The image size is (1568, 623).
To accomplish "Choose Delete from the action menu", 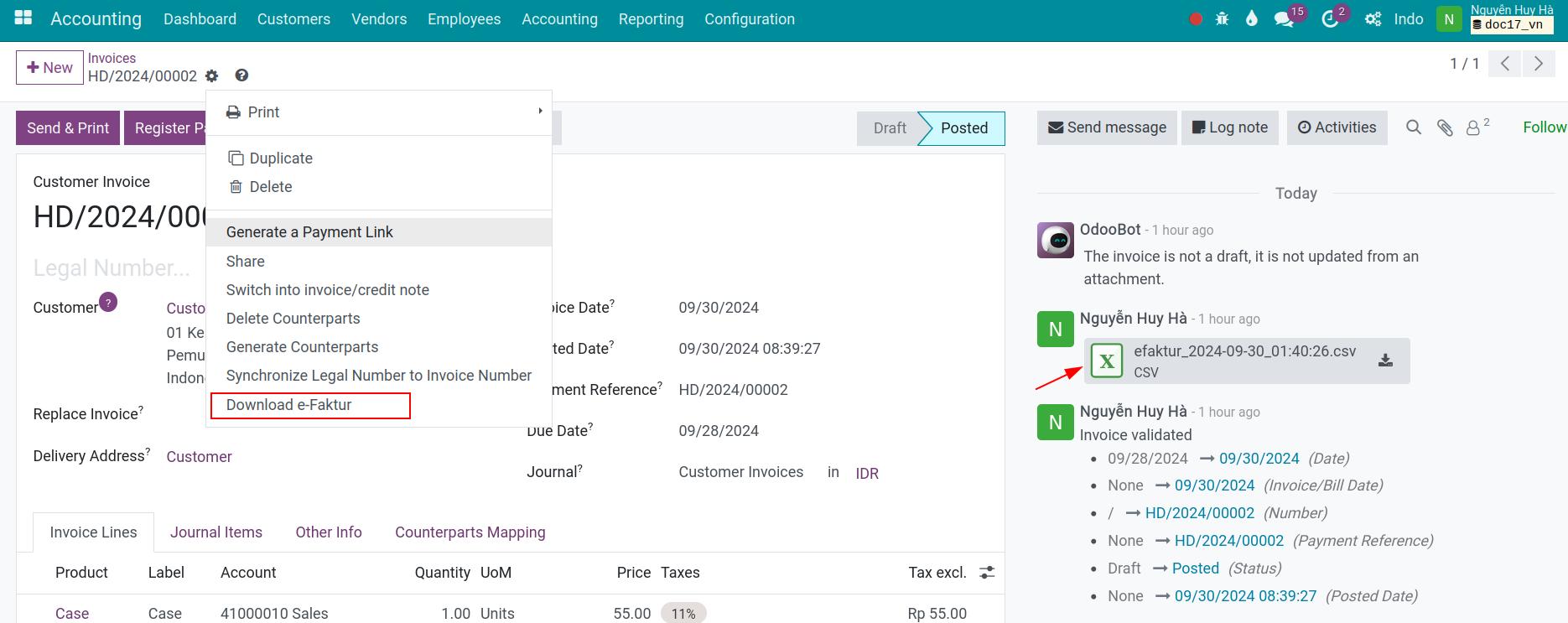I will tap(379, 187).
